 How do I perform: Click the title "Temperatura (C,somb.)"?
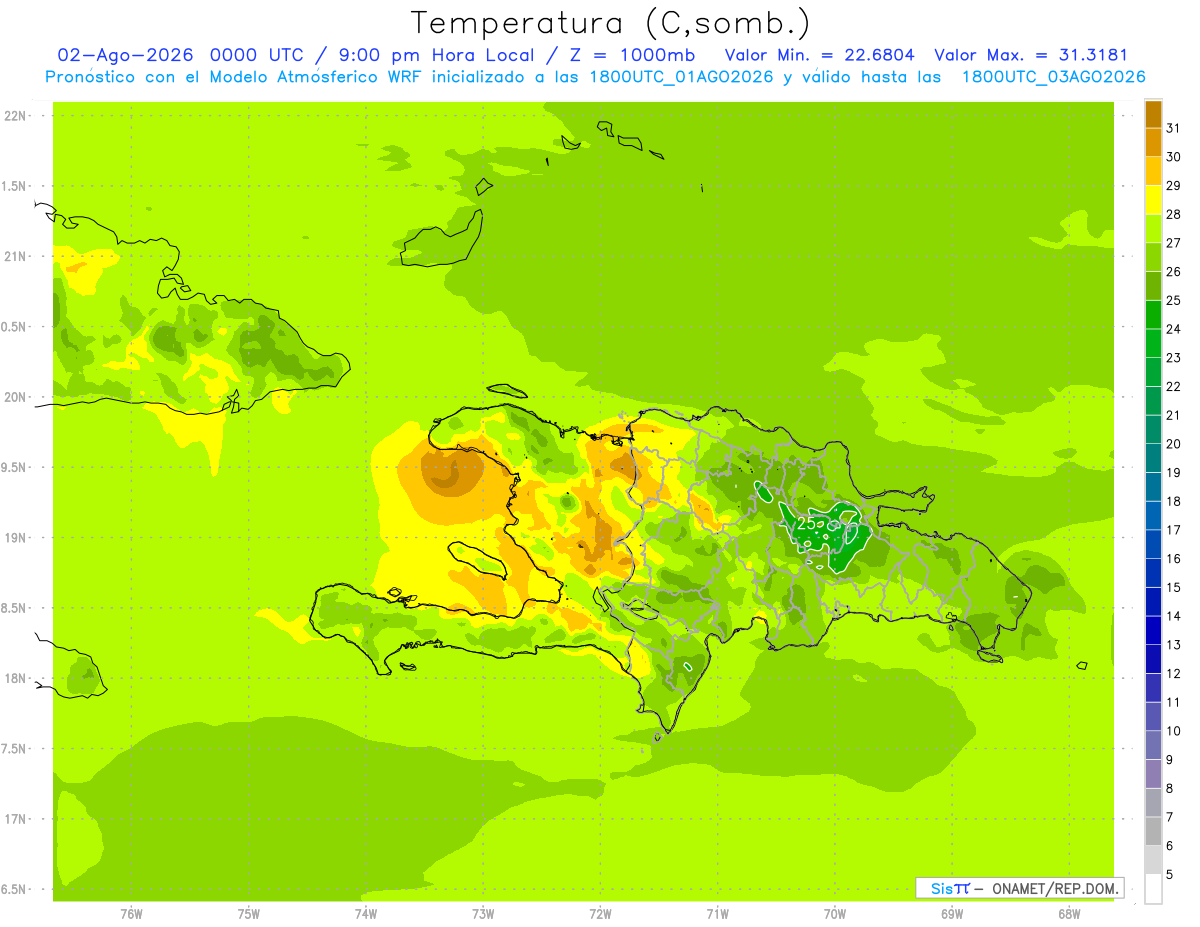(610, 23)
